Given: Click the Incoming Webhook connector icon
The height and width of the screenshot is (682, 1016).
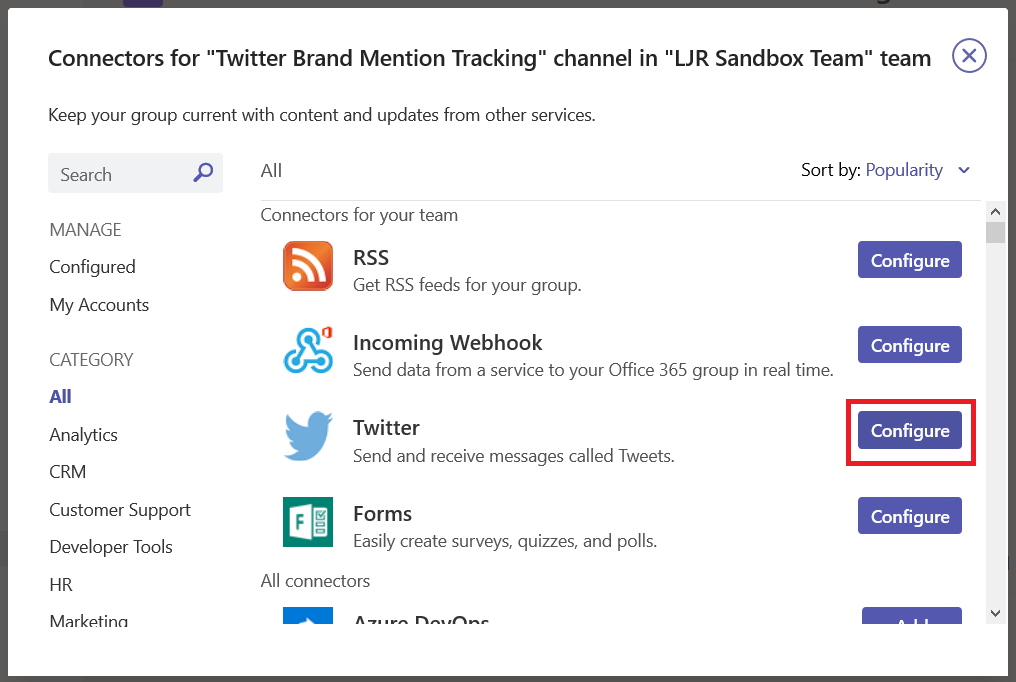Looking at the screenshot, I should 308,351.
